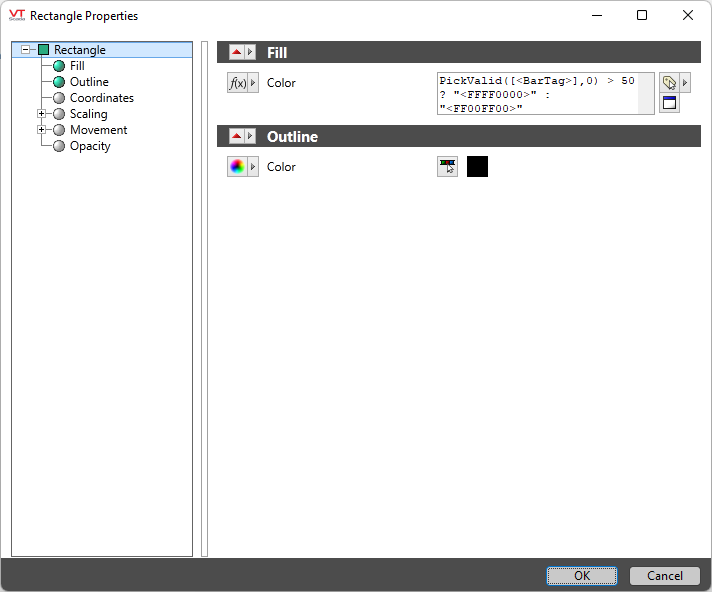Select Coordinates in the property tree
This screenshot has height=592, width=712.
101,98
